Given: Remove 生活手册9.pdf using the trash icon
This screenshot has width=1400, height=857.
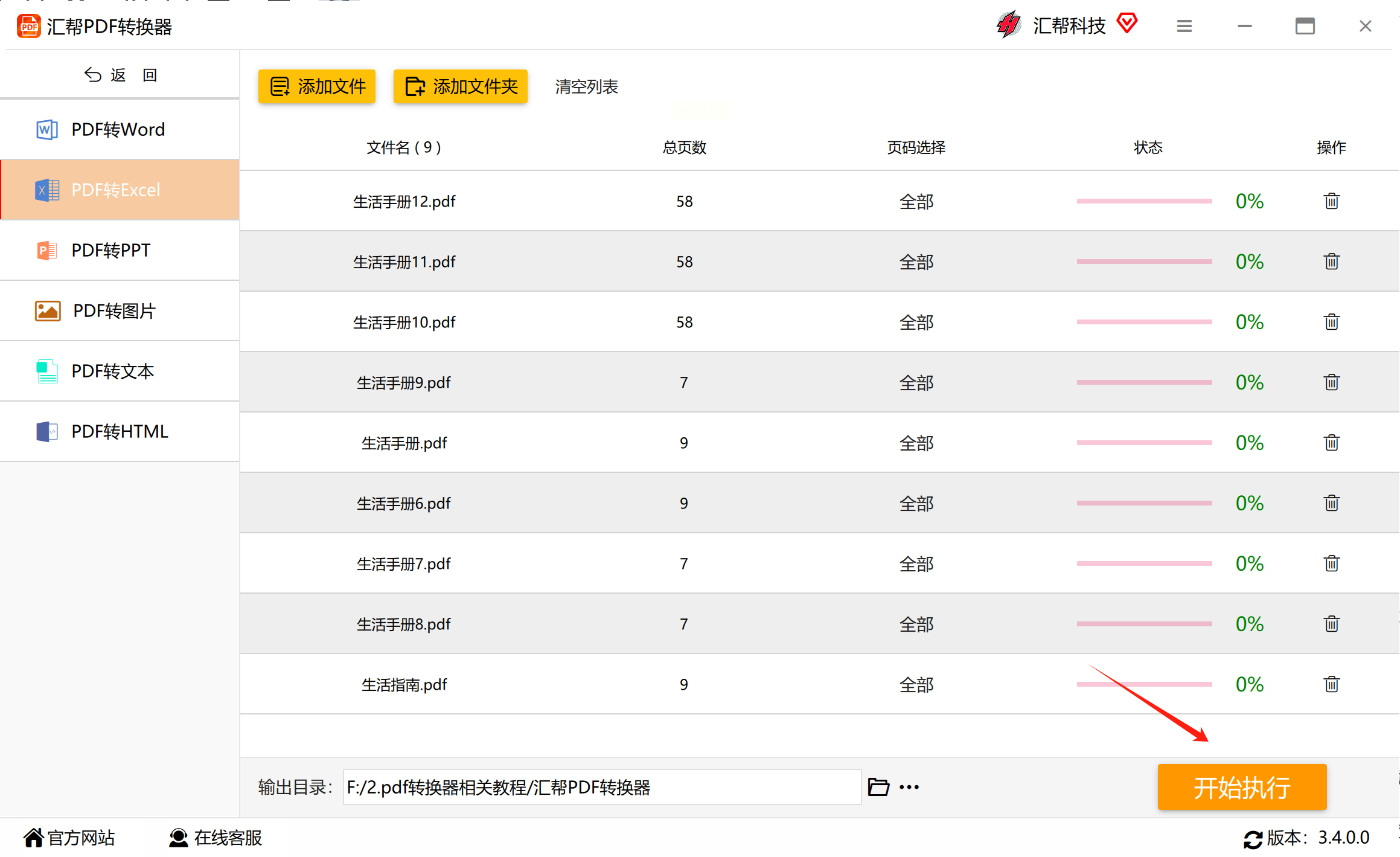Looking at the screenshot, I should click(1331, 382).
